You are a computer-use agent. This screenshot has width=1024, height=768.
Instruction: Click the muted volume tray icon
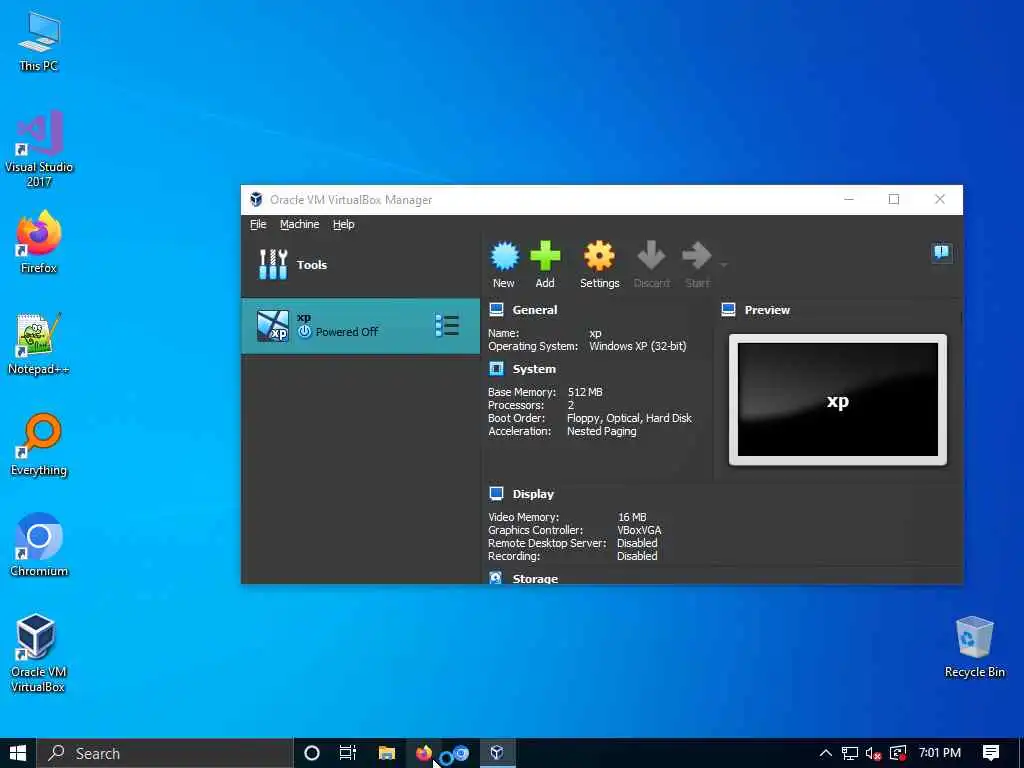873,754
